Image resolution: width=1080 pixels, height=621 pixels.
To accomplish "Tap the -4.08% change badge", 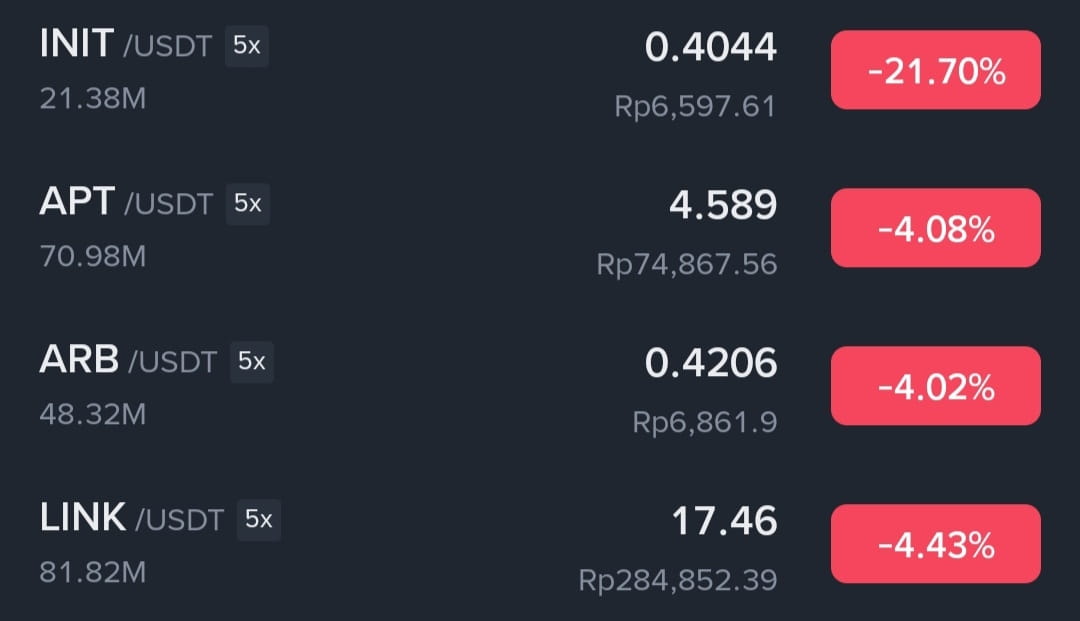I will click(935, 228).
